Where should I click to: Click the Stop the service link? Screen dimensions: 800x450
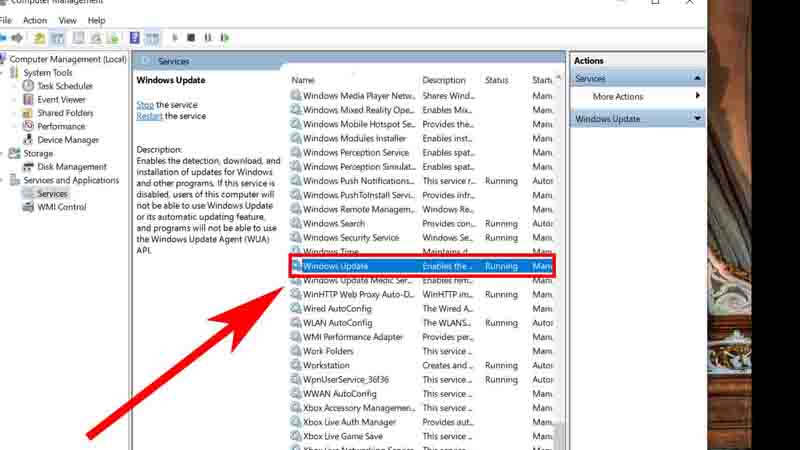[145, 105]
